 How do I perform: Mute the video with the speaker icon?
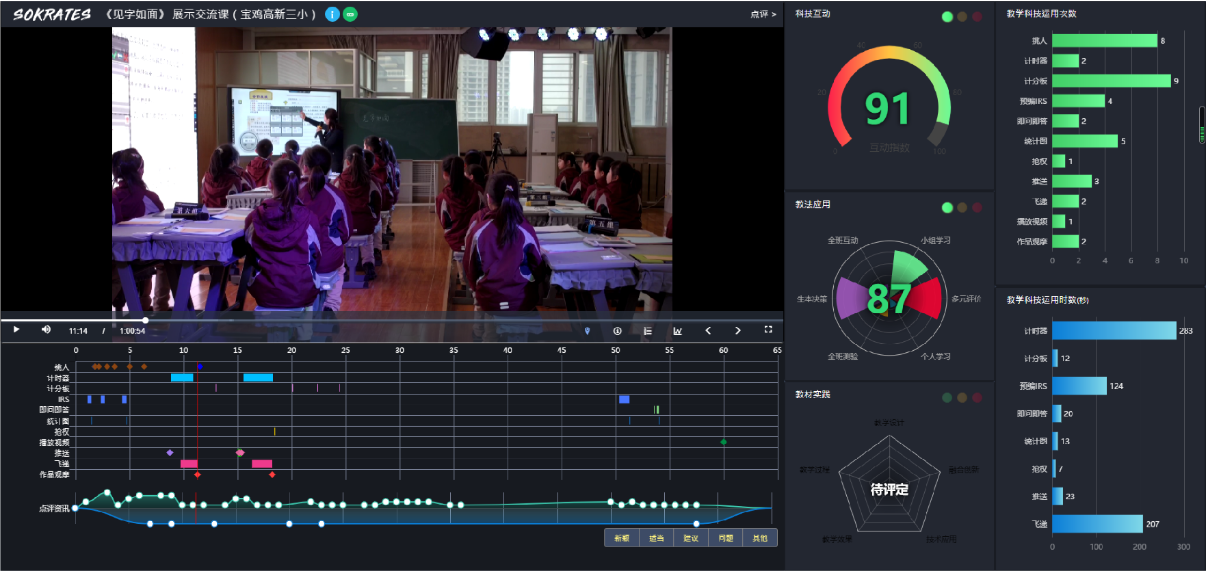(x=46, y=330)
